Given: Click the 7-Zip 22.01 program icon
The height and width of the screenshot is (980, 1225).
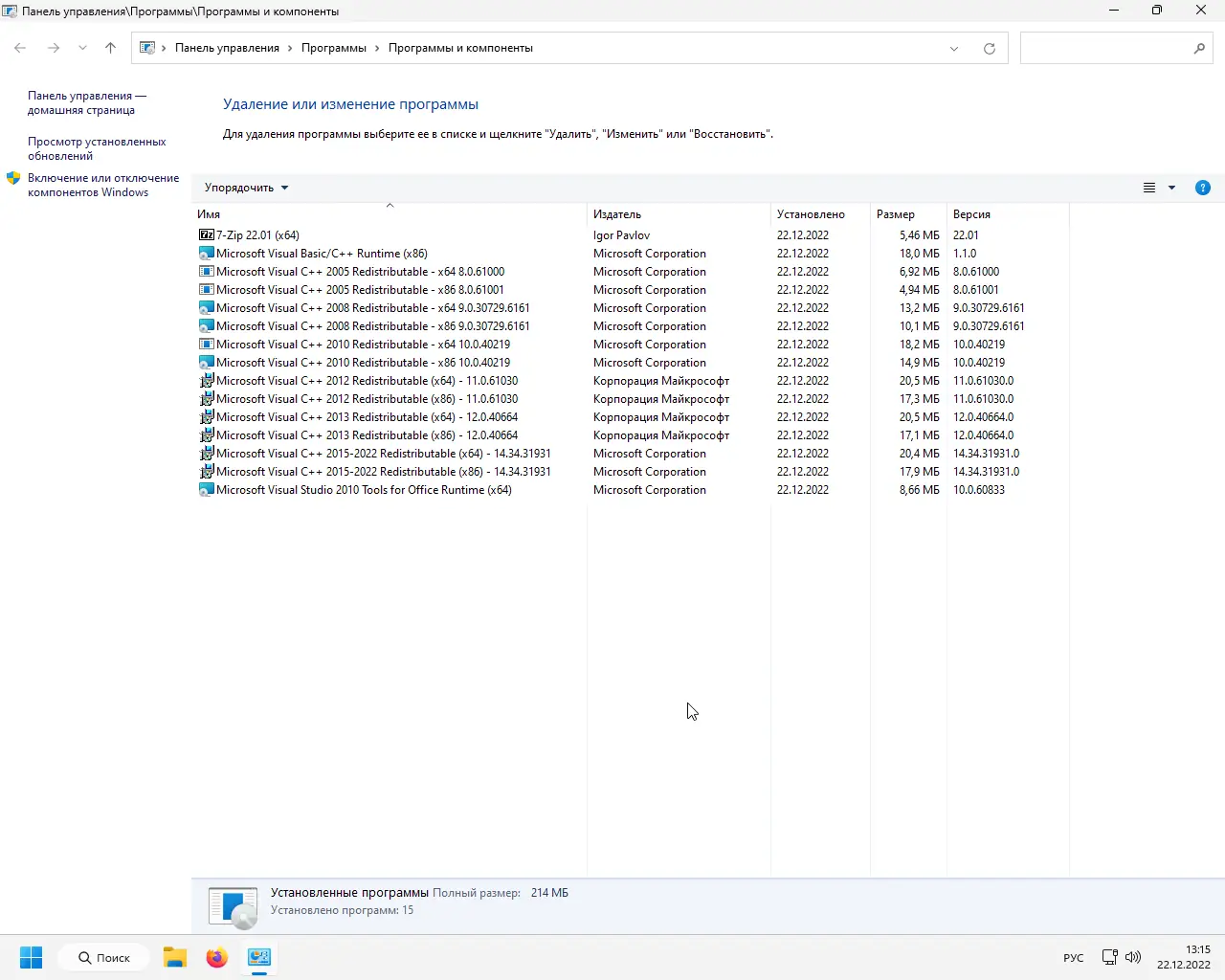Looking at the screenshot, I should pyautogui.click(x=206, y=234).
